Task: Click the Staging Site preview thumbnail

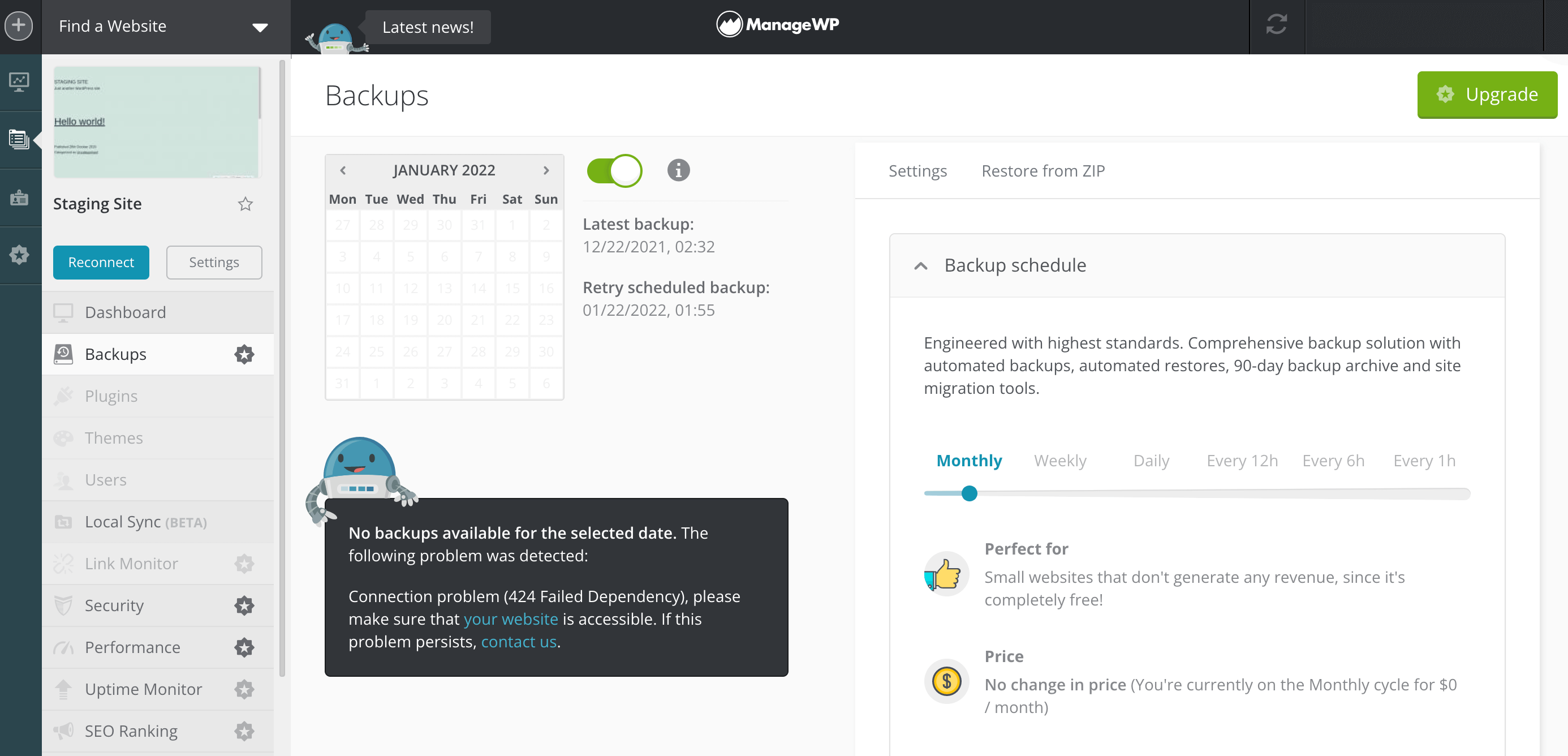Action: pyautogui.click(x=157, y=122)
